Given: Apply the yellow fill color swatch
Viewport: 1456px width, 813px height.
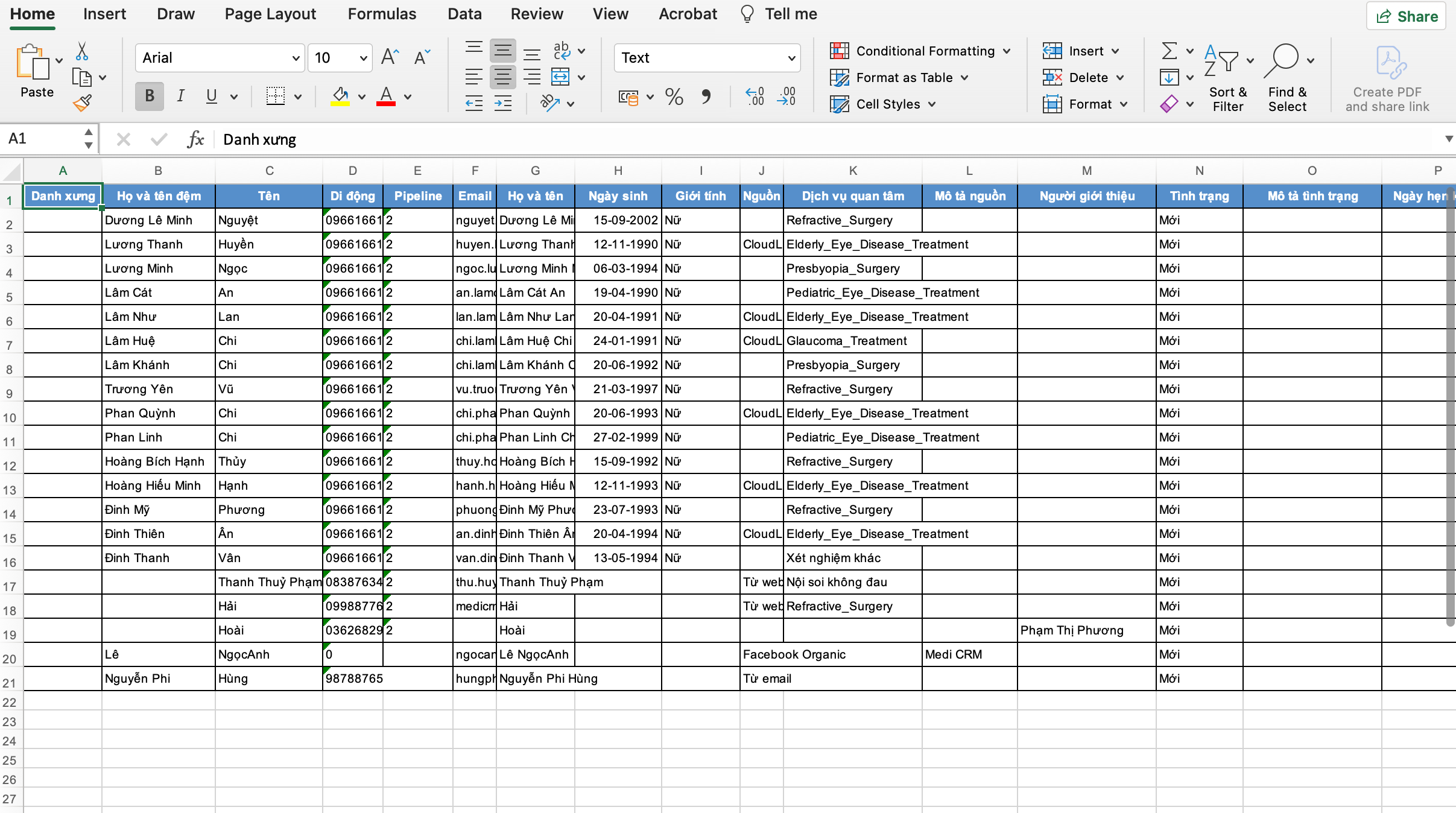Looking at the screenshot, I should [x=340, y=96].
